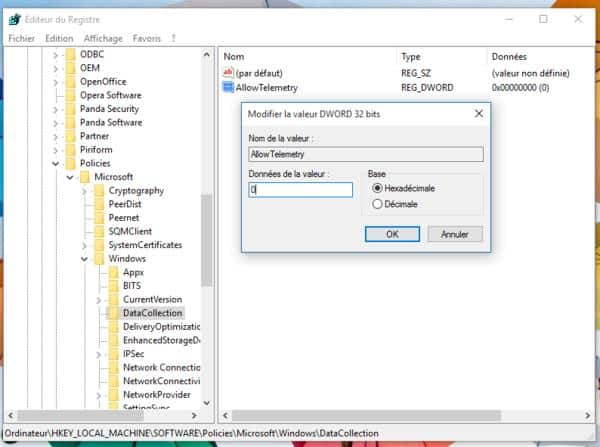Click the REG_DWORD type cell
This screenshot has height=447, width=600.
pyautogui.click(x=427, y=88)
